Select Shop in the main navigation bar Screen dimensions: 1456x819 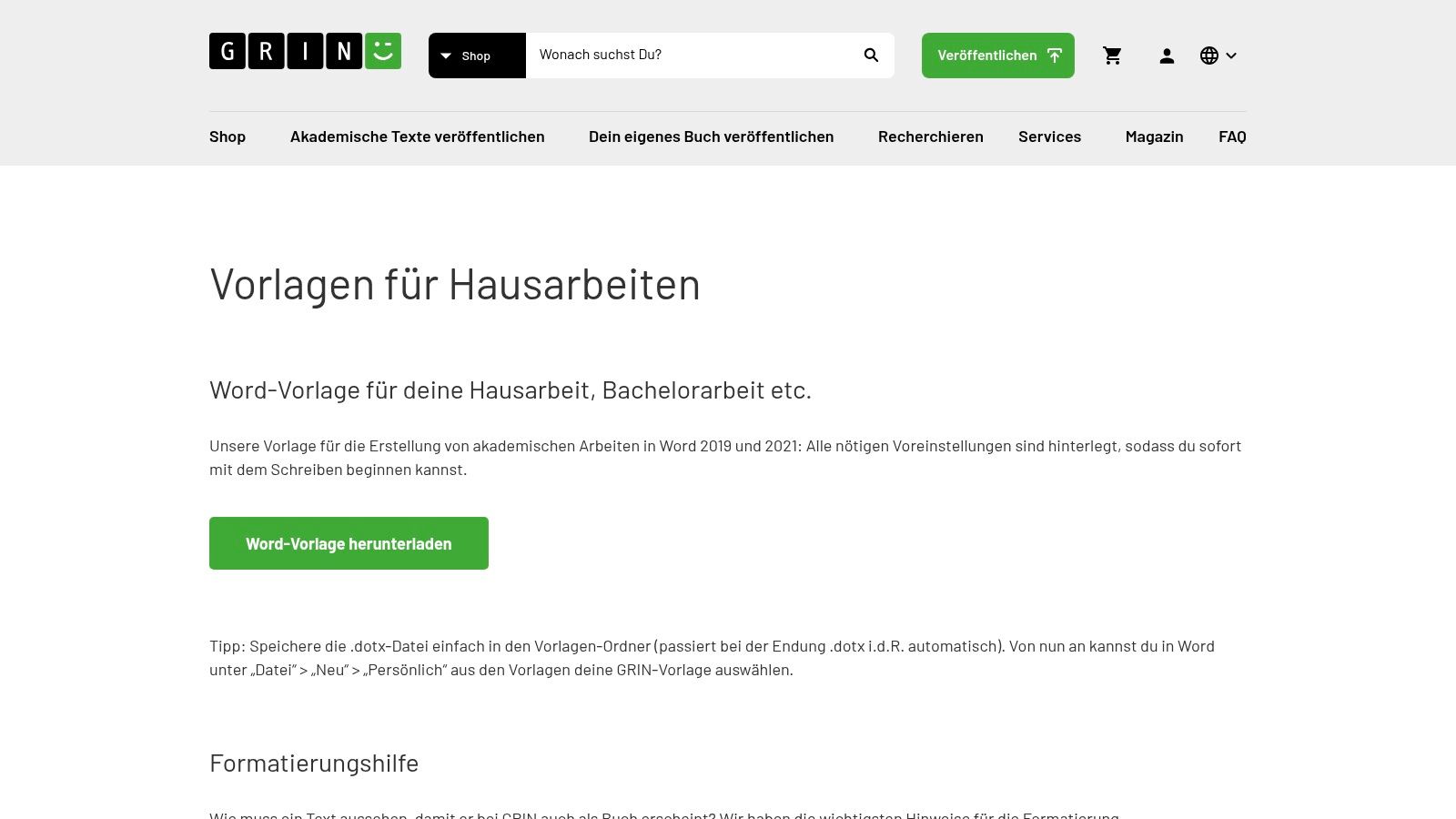pyautogui.click(x=227, y=136)
